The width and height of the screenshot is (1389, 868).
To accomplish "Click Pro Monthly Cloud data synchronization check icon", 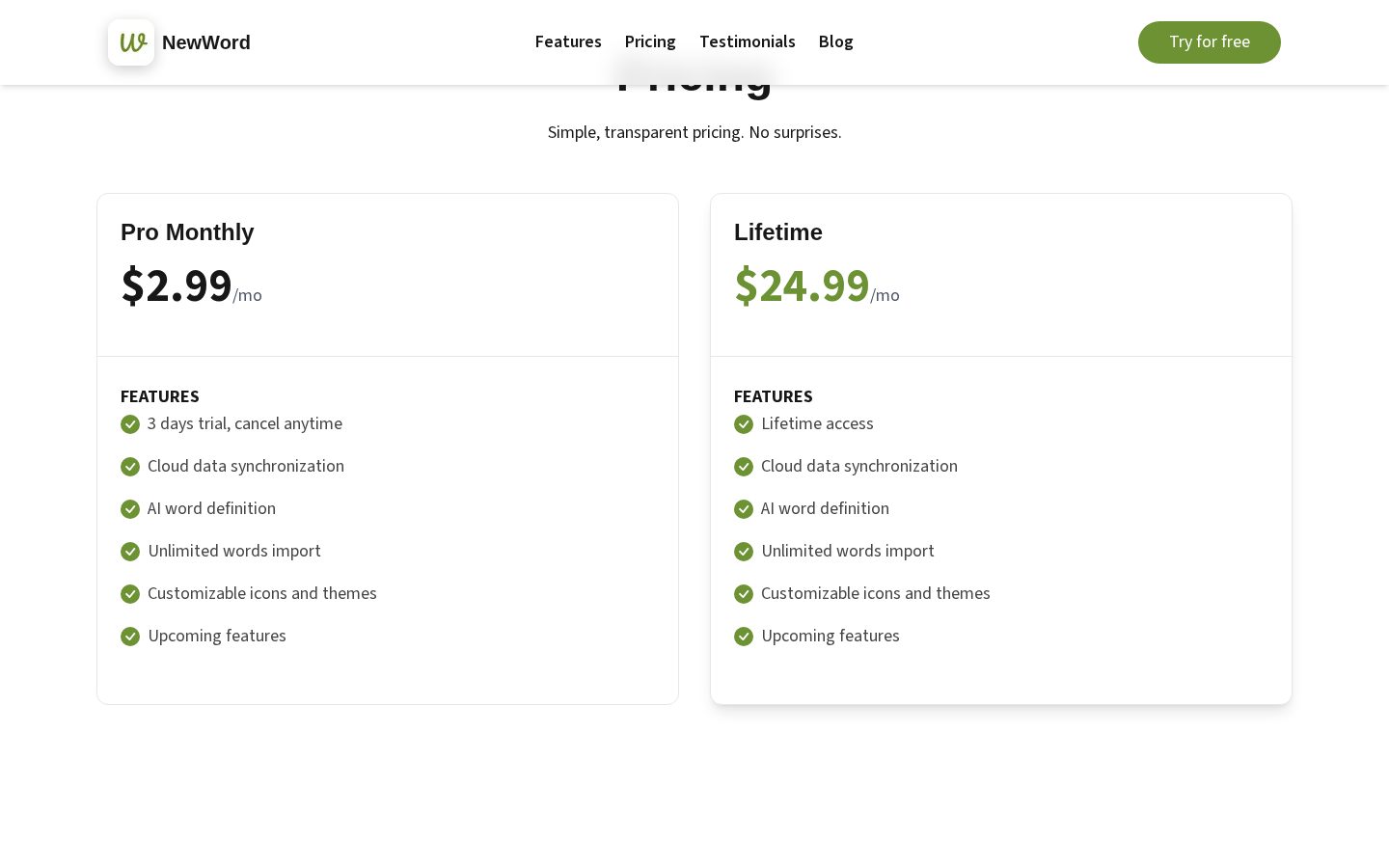I will point(130,467).
